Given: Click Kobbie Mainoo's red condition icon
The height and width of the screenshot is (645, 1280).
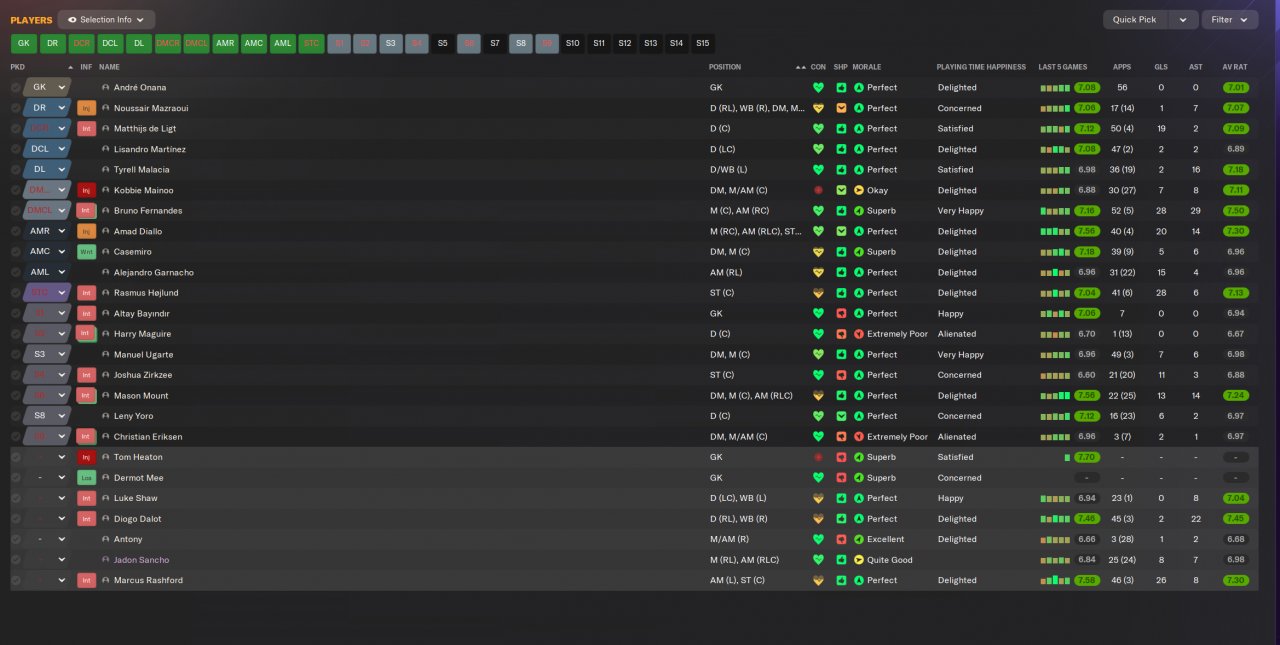Looking at the screenshot, I should (x=818, y=190).
